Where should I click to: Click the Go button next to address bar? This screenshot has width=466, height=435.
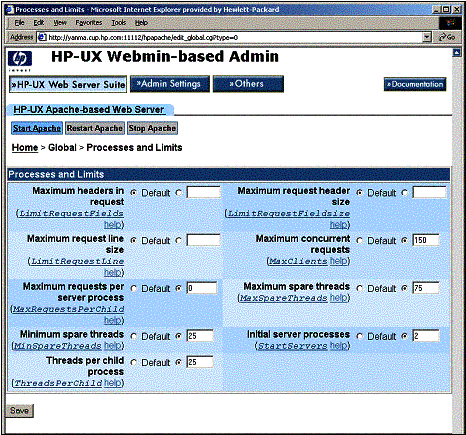click(447, 37)
